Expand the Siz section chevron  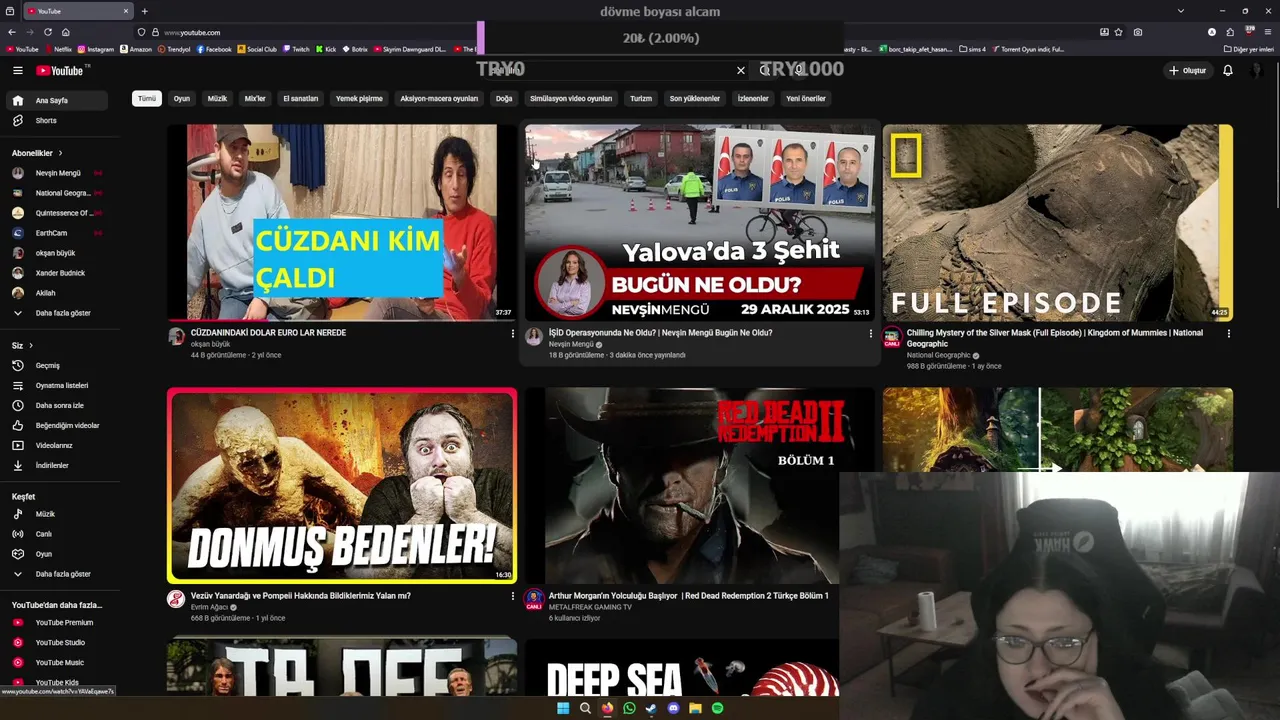click(31, 345)
